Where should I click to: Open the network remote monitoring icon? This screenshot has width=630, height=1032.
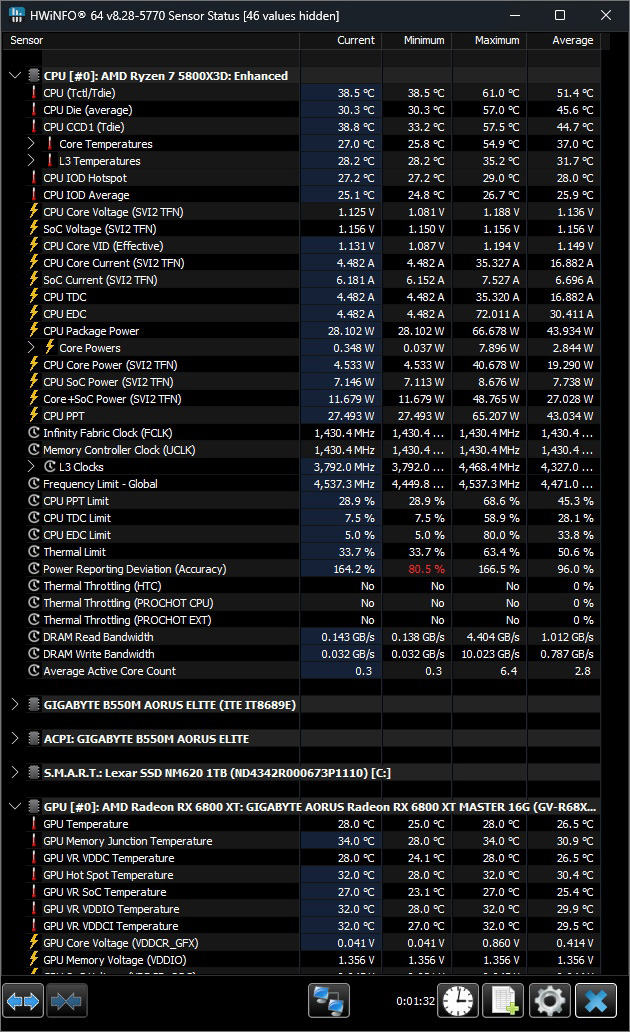click(x=327, y=1000)
